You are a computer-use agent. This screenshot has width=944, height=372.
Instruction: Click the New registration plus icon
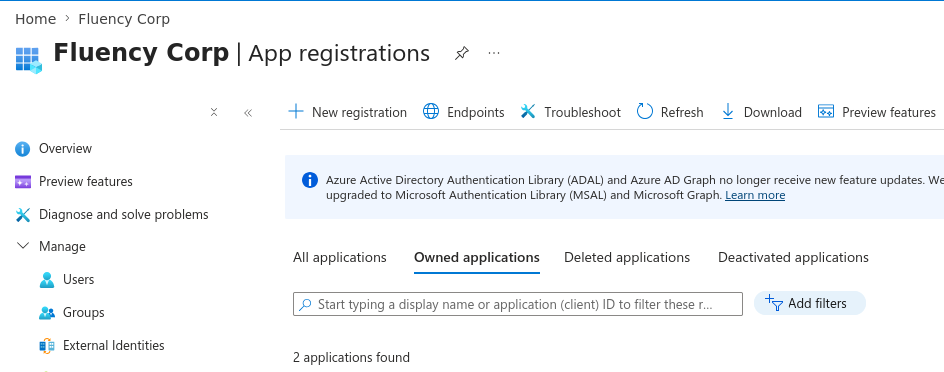[296, 111]
